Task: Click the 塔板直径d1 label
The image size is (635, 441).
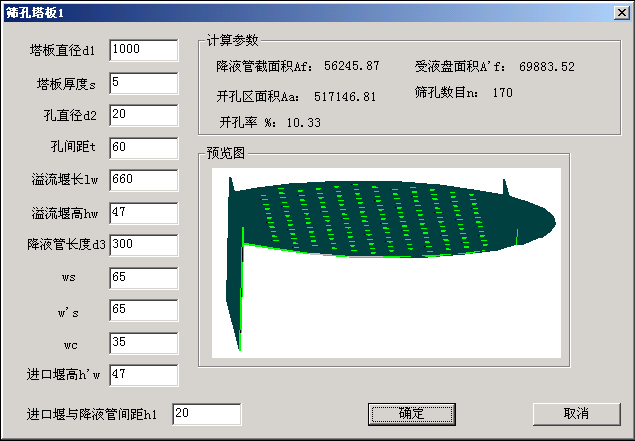Action: [62, 50]
